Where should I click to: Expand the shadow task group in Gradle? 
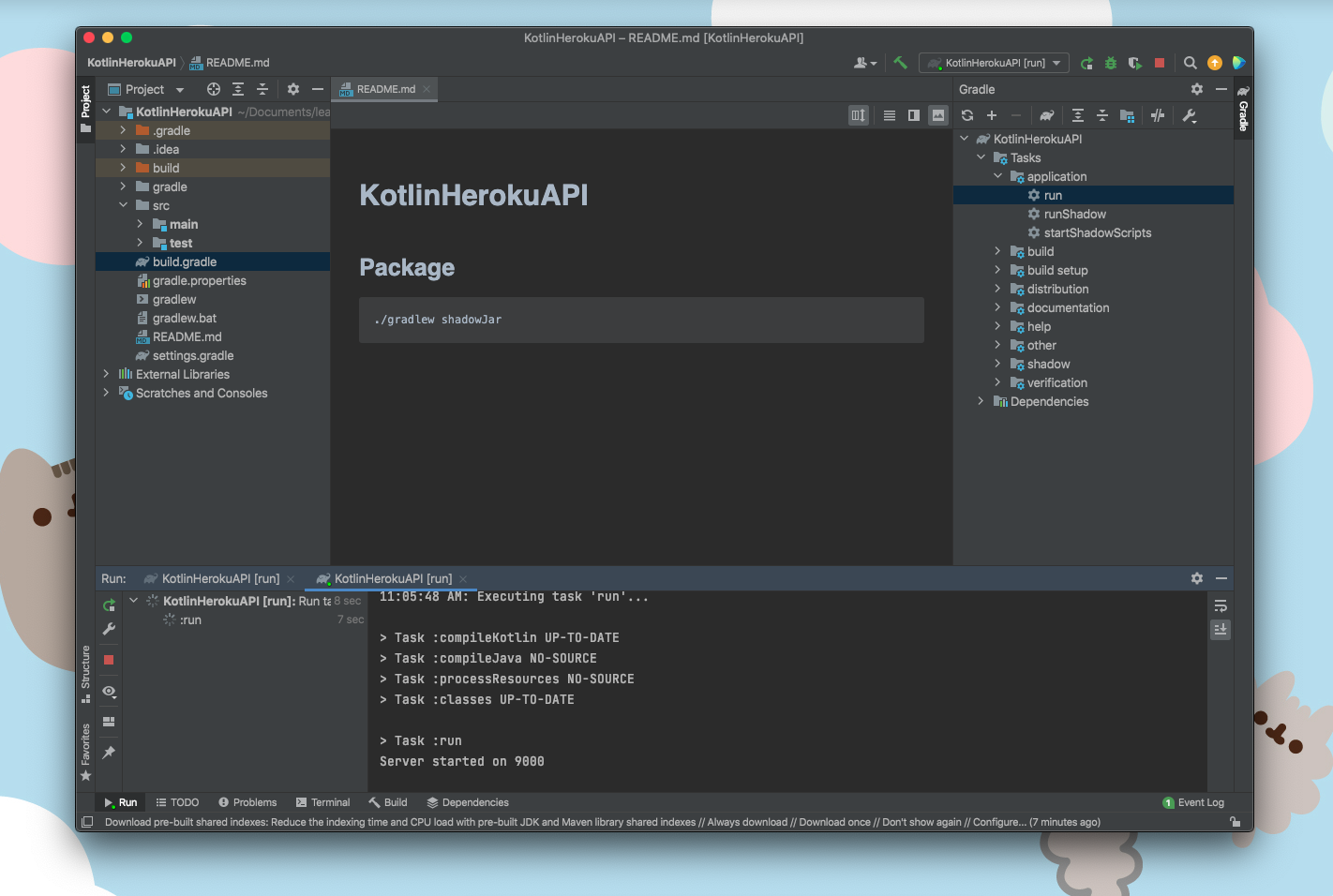point(997,364)
